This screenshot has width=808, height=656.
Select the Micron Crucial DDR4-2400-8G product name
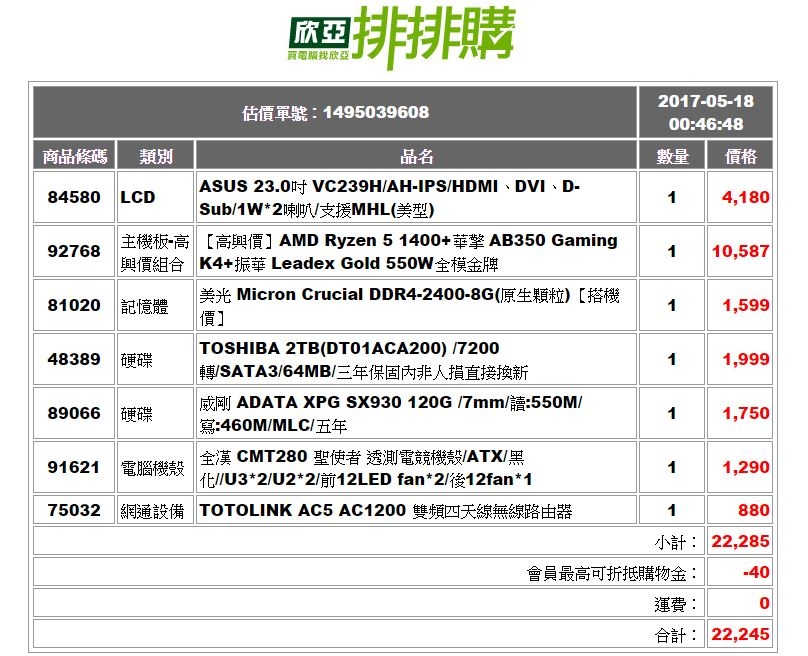coord(409,306)
